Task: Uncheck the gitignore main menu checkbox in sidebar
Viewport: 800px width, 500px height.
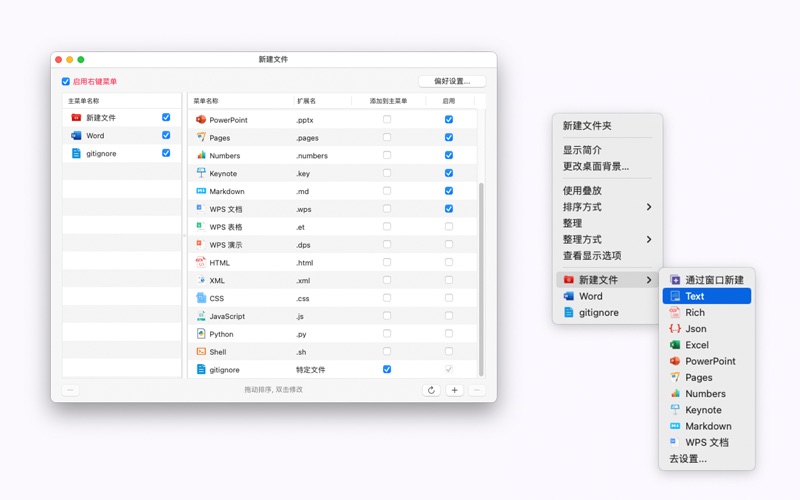Action: click(166, 153)
